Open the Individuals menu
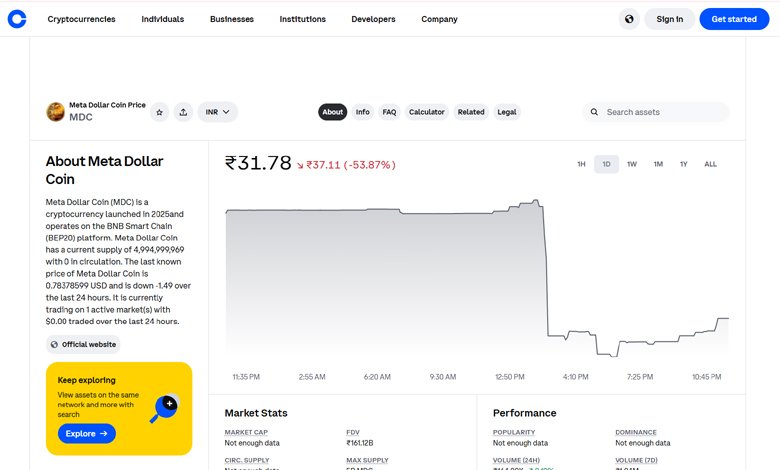Screen dimensions: 780x470 coord(163,19)
